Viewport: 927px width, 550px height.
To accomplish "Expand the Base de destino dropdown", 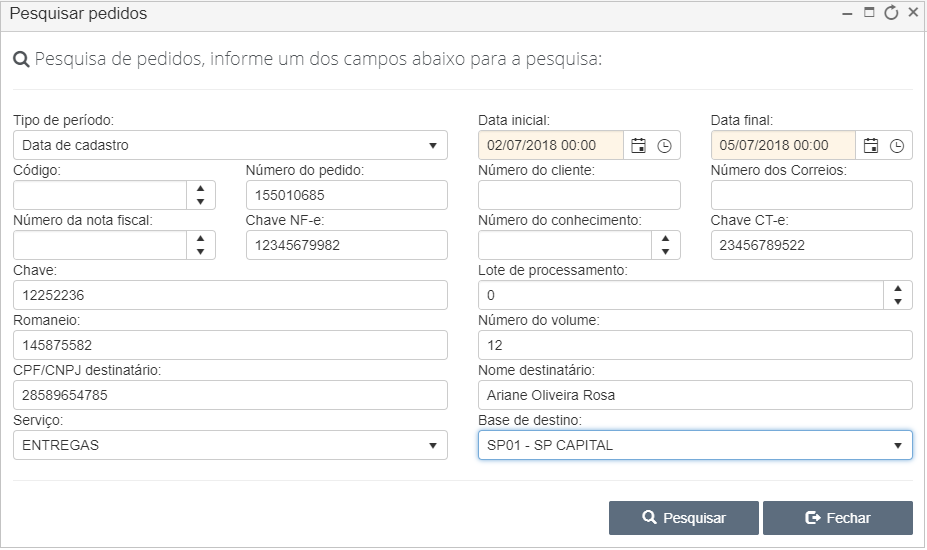I will [695, 445].
